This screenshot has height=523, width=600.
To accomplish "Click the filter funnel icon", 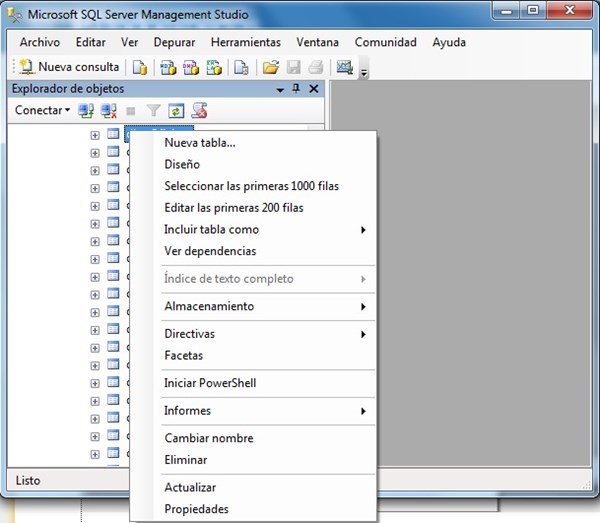I will point(153,110).
